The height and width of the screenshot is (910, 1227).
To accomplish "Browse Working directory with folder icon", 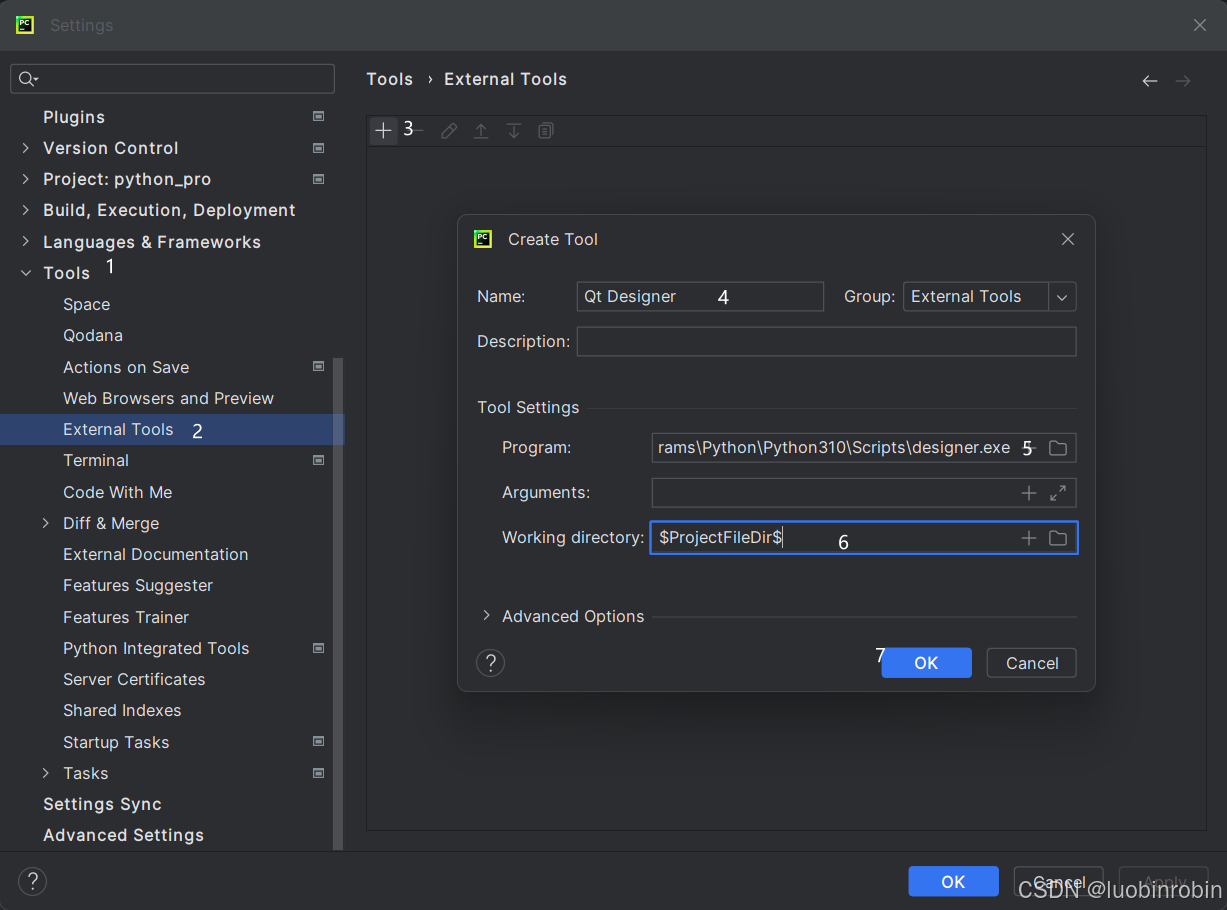I will (1058, 538).
